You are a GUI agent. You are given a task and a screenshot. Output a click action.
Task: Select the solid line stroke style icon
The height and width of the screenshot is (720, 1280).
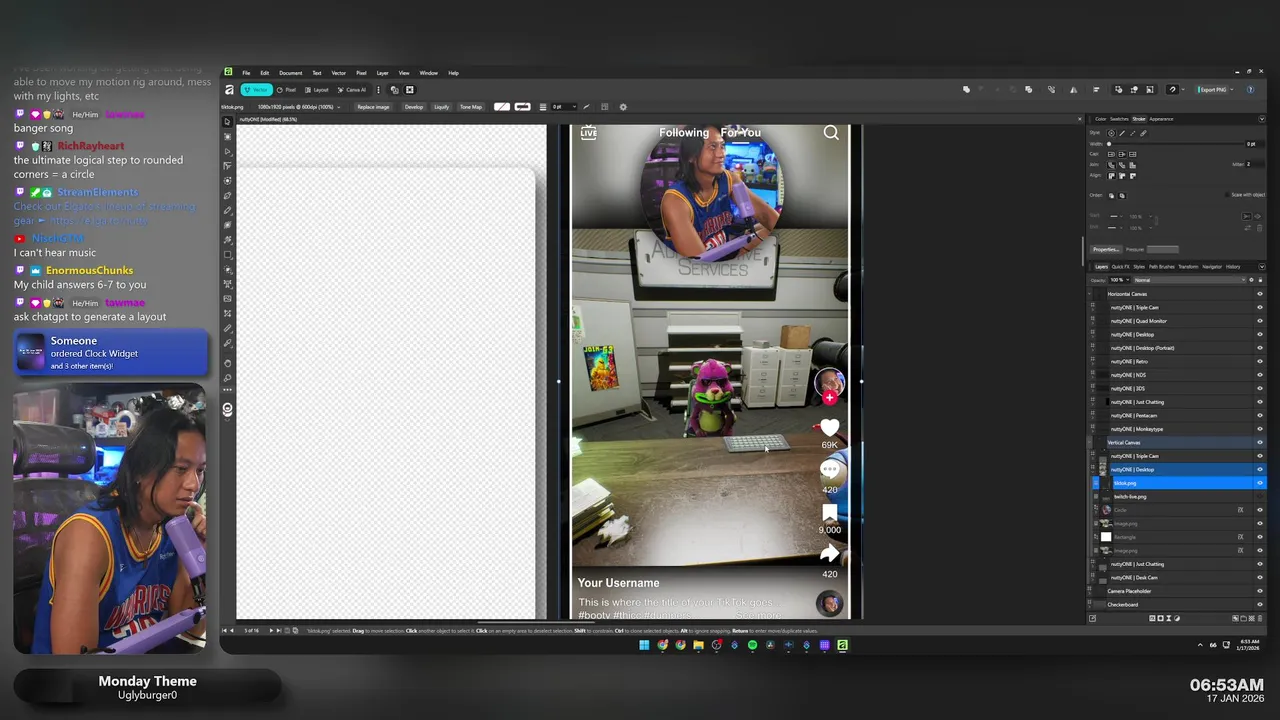click(1122, 133)
